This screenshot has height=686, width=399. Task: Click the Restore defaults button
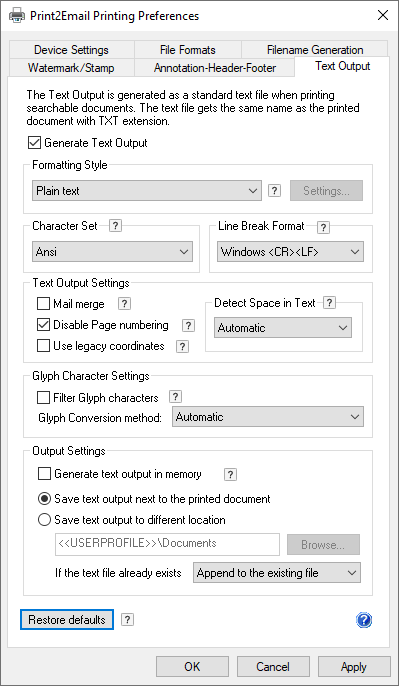click(x=67, y=620)
